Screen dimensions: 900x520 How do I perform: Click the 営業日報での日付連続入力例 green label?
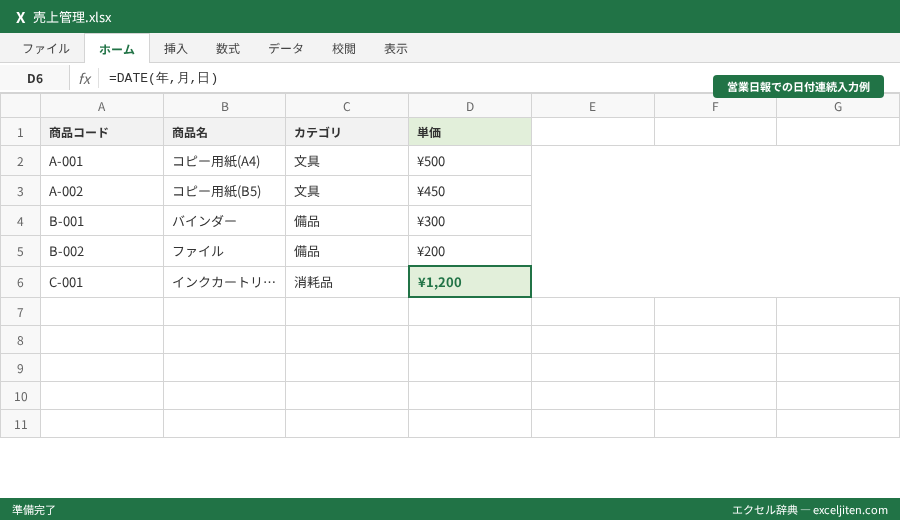click(x=798, y=87)
